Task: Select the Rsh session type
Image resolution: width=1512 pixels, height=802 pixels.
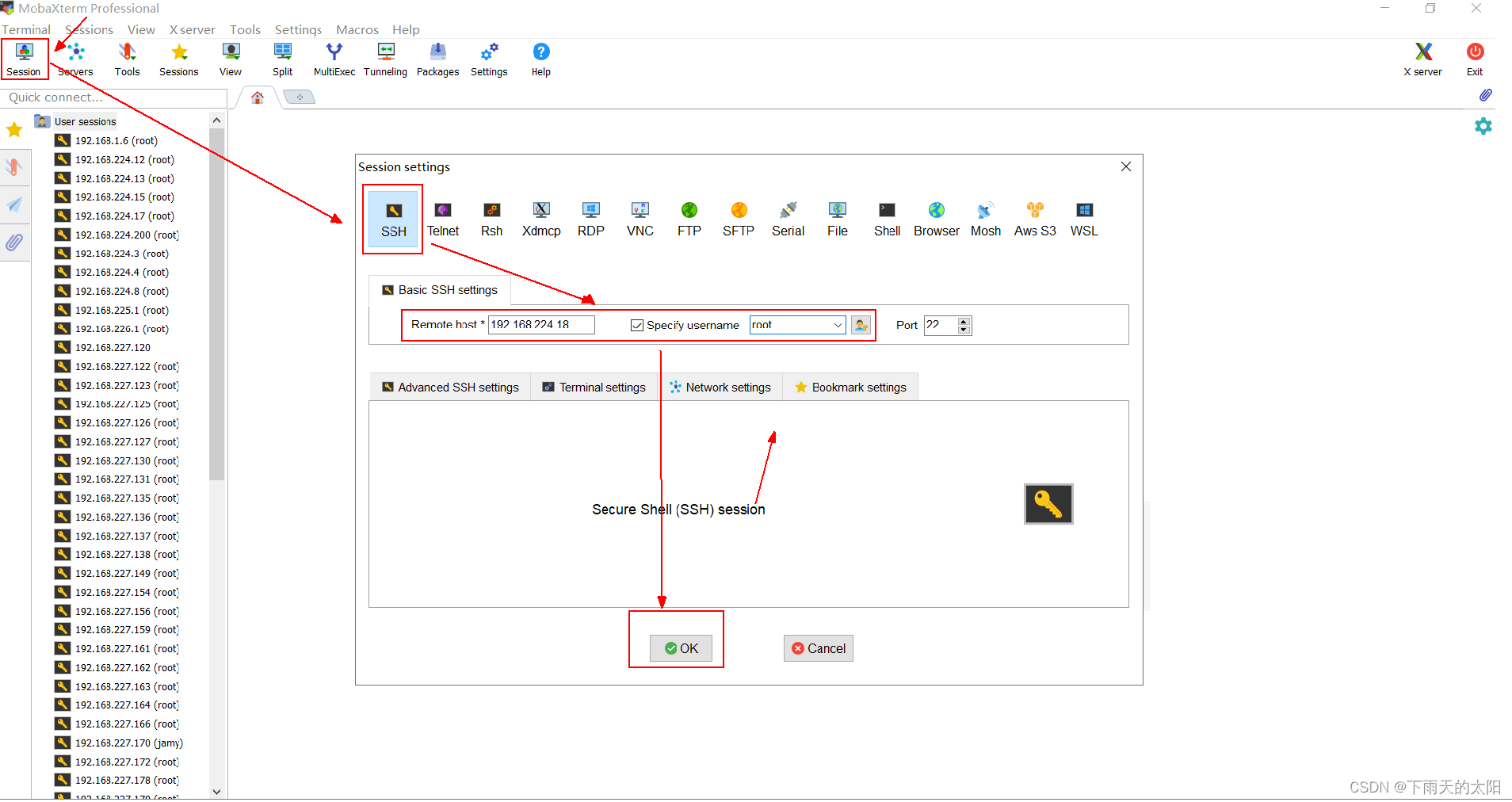Action: click(x=492, y=220)
